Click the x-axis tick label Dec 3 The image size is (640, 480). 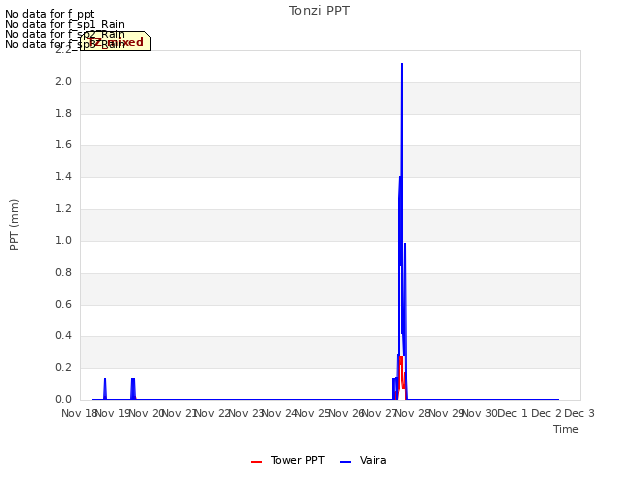click(x=579, y=413)
